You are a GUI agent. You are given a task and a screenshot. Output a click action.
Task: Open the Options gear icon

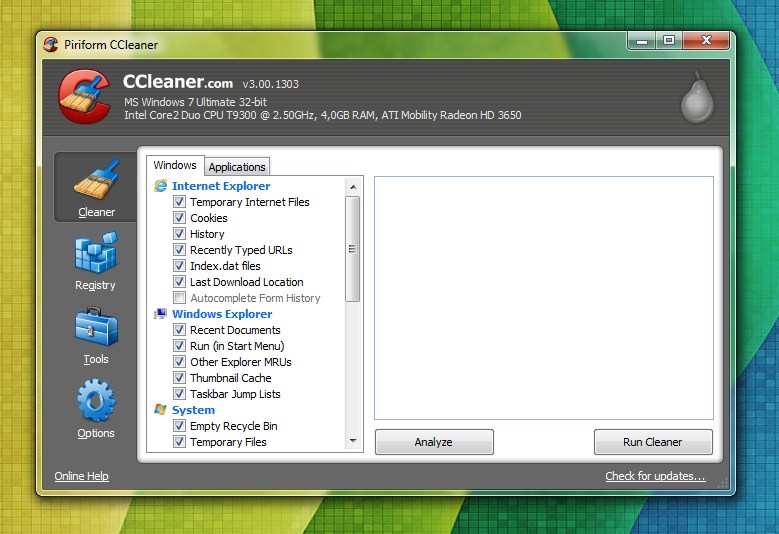(96, 400)
